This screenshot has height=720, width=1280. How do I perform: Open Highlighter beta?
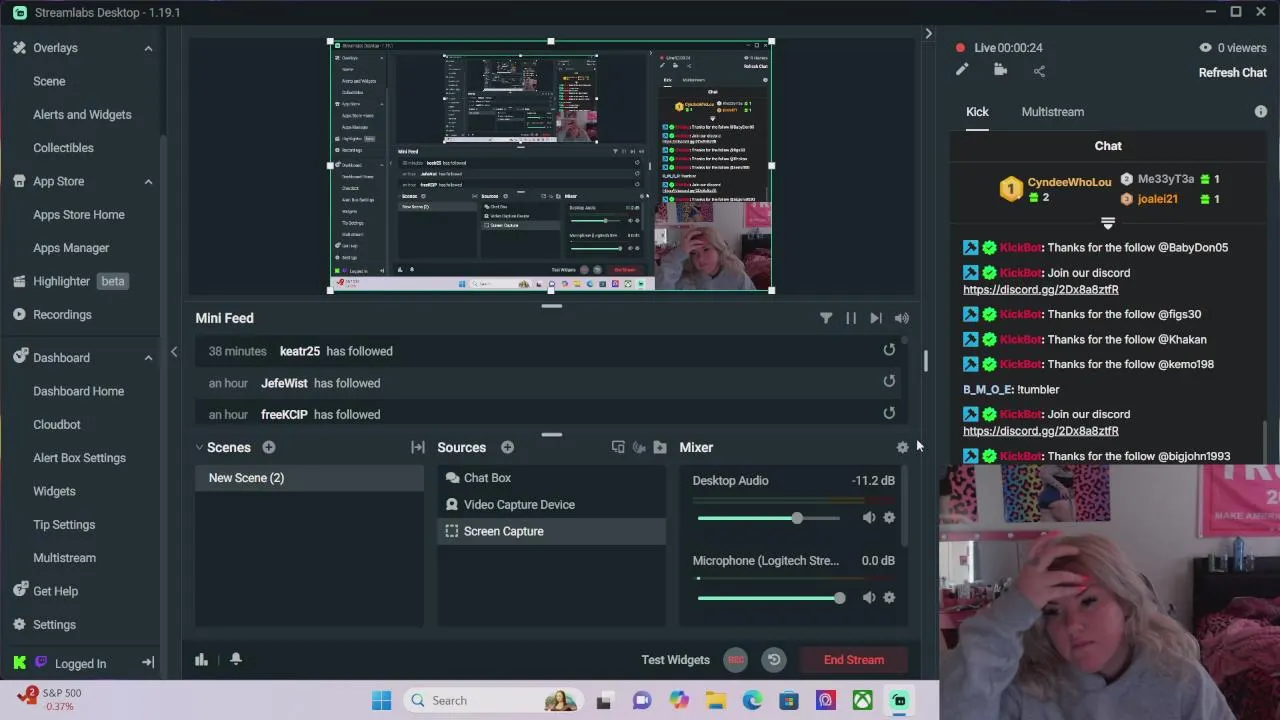[70, 281]
